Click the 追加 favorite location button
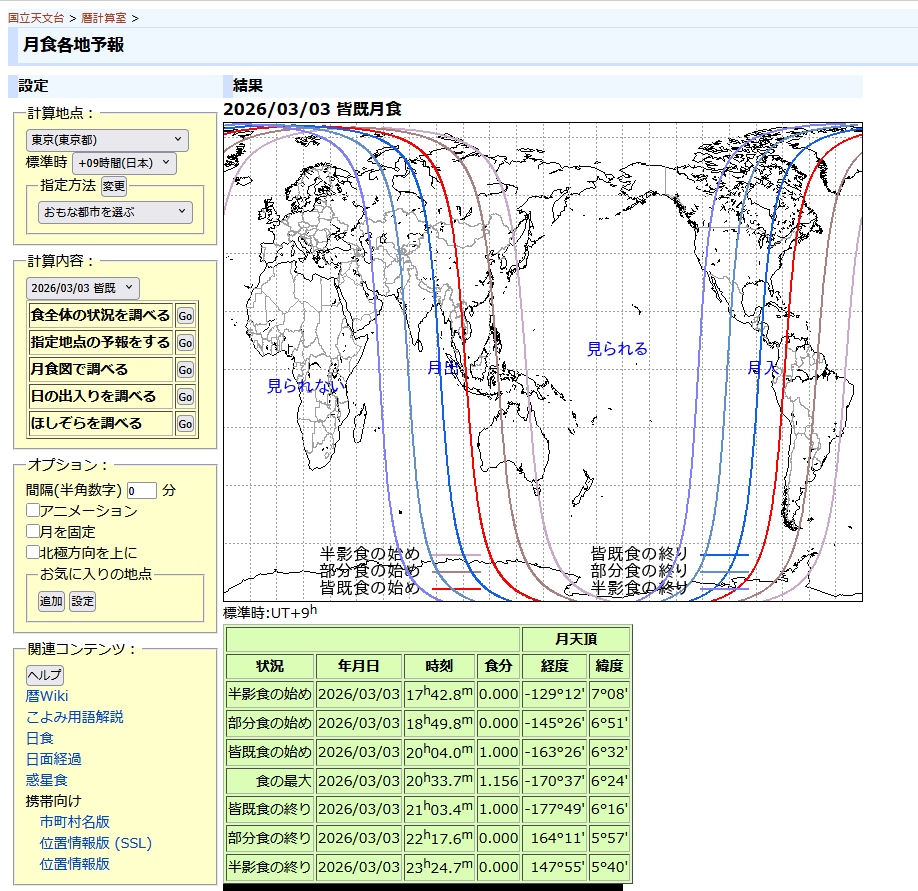 tap(51, 601)
